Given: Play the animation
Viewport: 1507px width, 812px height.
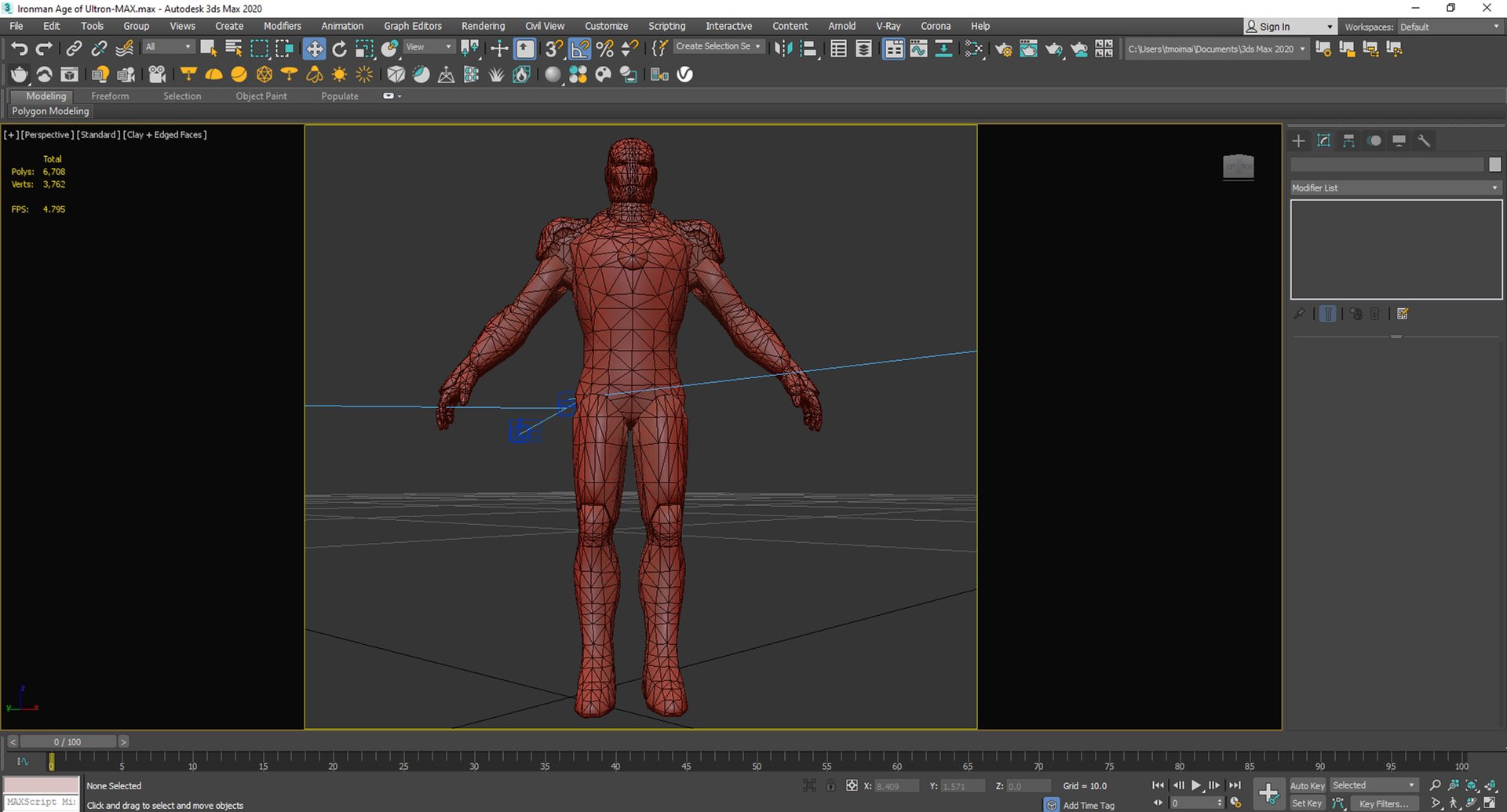Looking at the screenshot, I should (x=1196, y=785).
